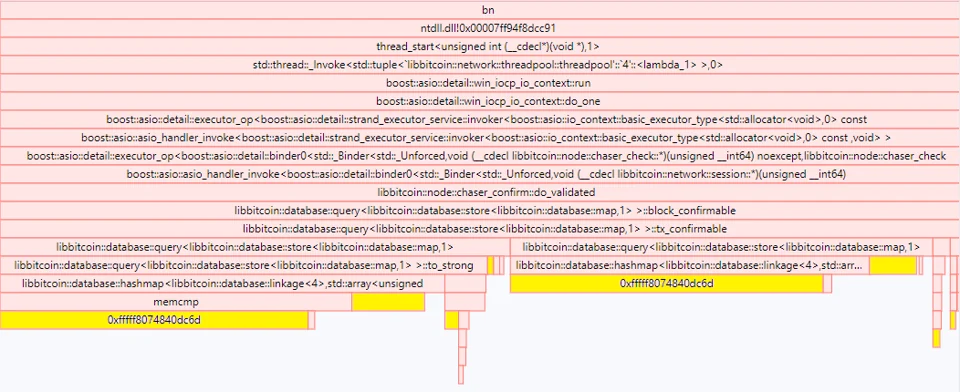Click the ntdll.dll!0x00007ff94f8dcc91 frame
The image size is (960, 392).
[x=480, y=28]
